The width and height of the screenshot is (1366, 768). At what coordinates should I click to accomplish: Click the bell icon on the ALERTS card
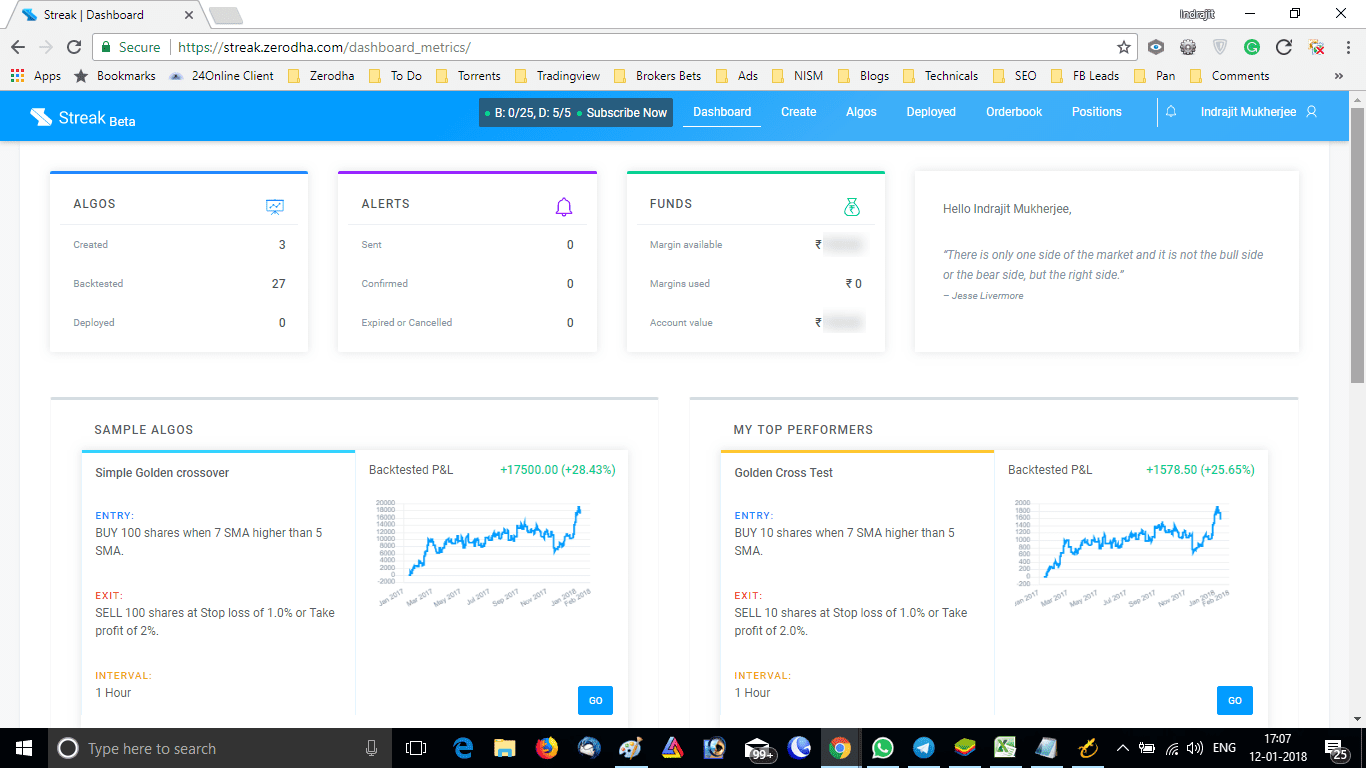(564, 204)
